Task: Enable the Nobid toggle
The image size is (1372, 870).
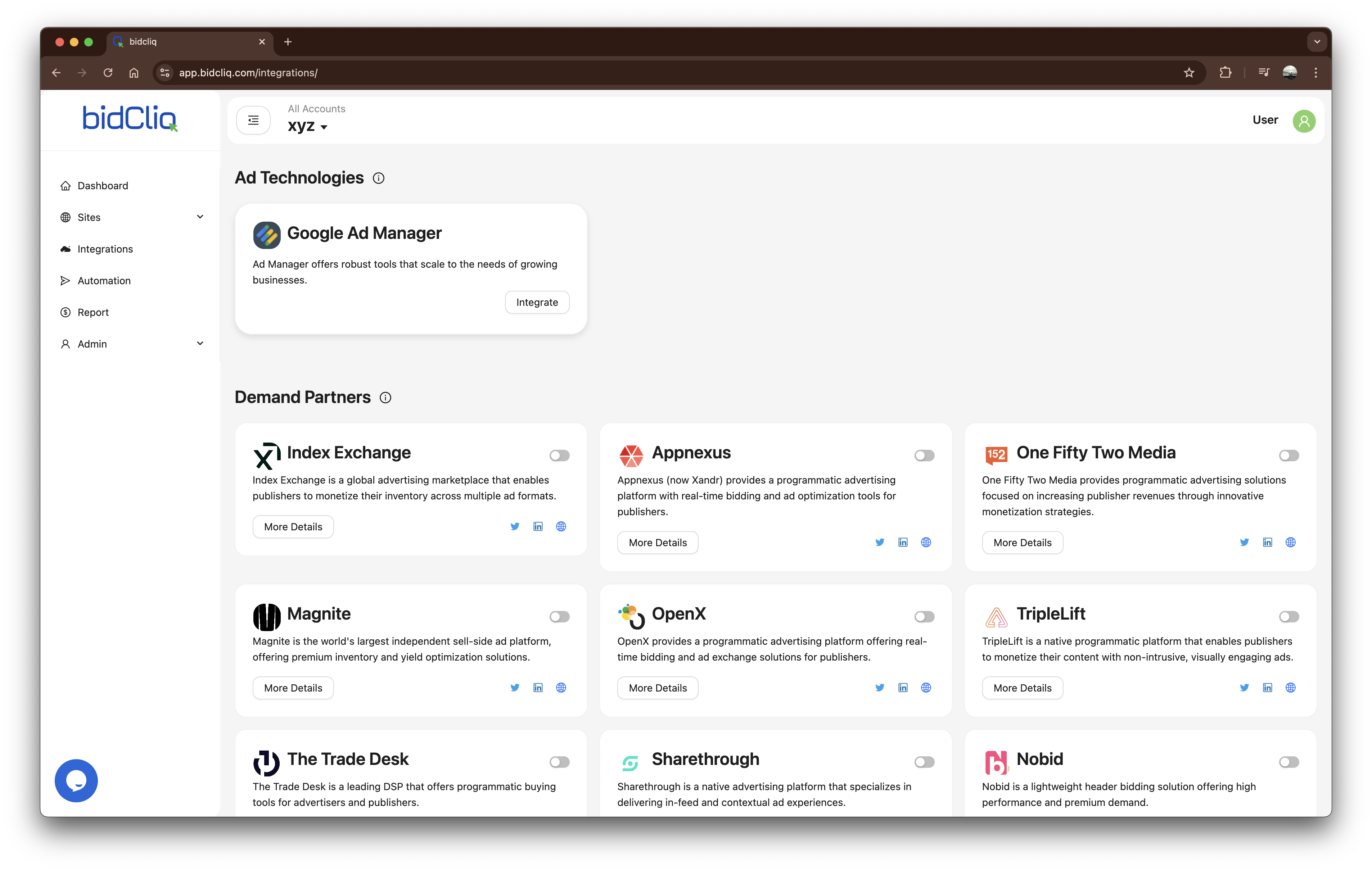Action: point(1289,762)
